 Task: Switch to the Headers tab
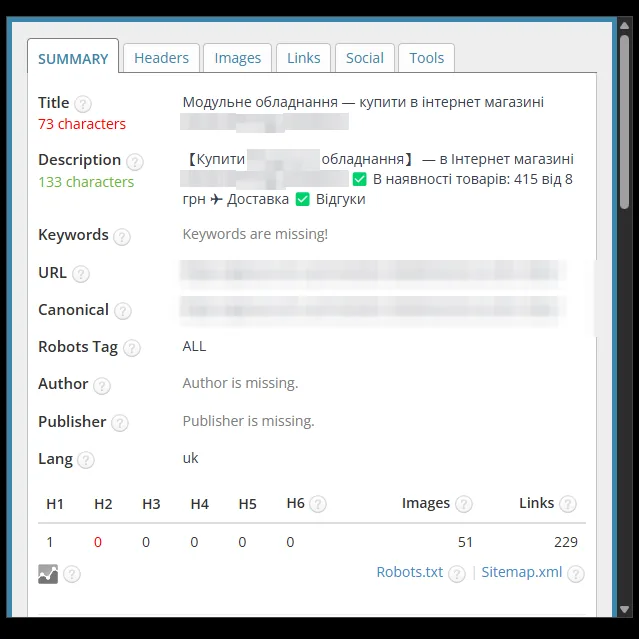[161, 58]
